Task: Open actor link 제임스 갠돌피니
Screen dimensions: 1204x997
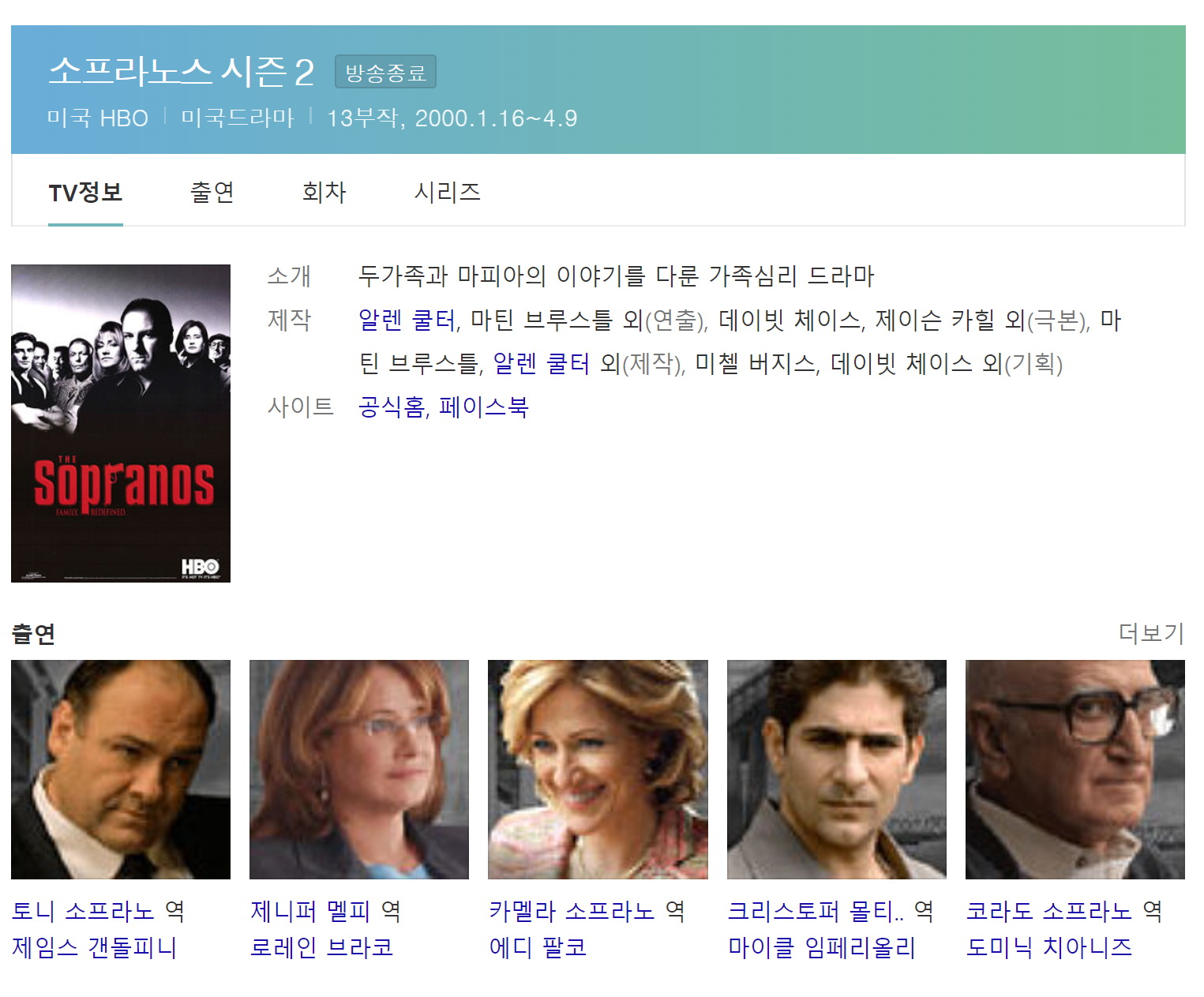Action: [x=95, y=946]
